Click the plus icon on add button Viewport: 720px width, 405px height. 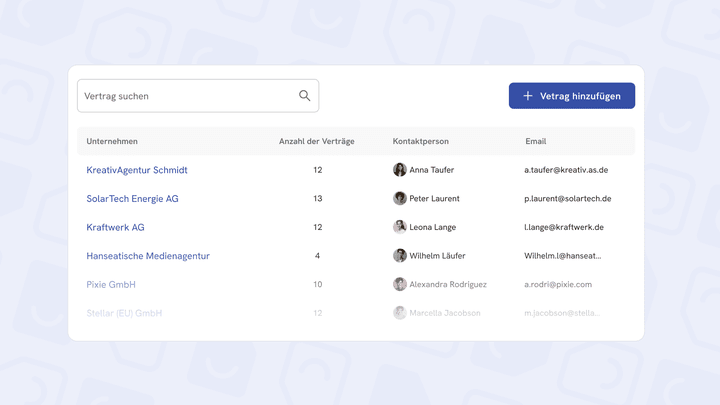528,96
